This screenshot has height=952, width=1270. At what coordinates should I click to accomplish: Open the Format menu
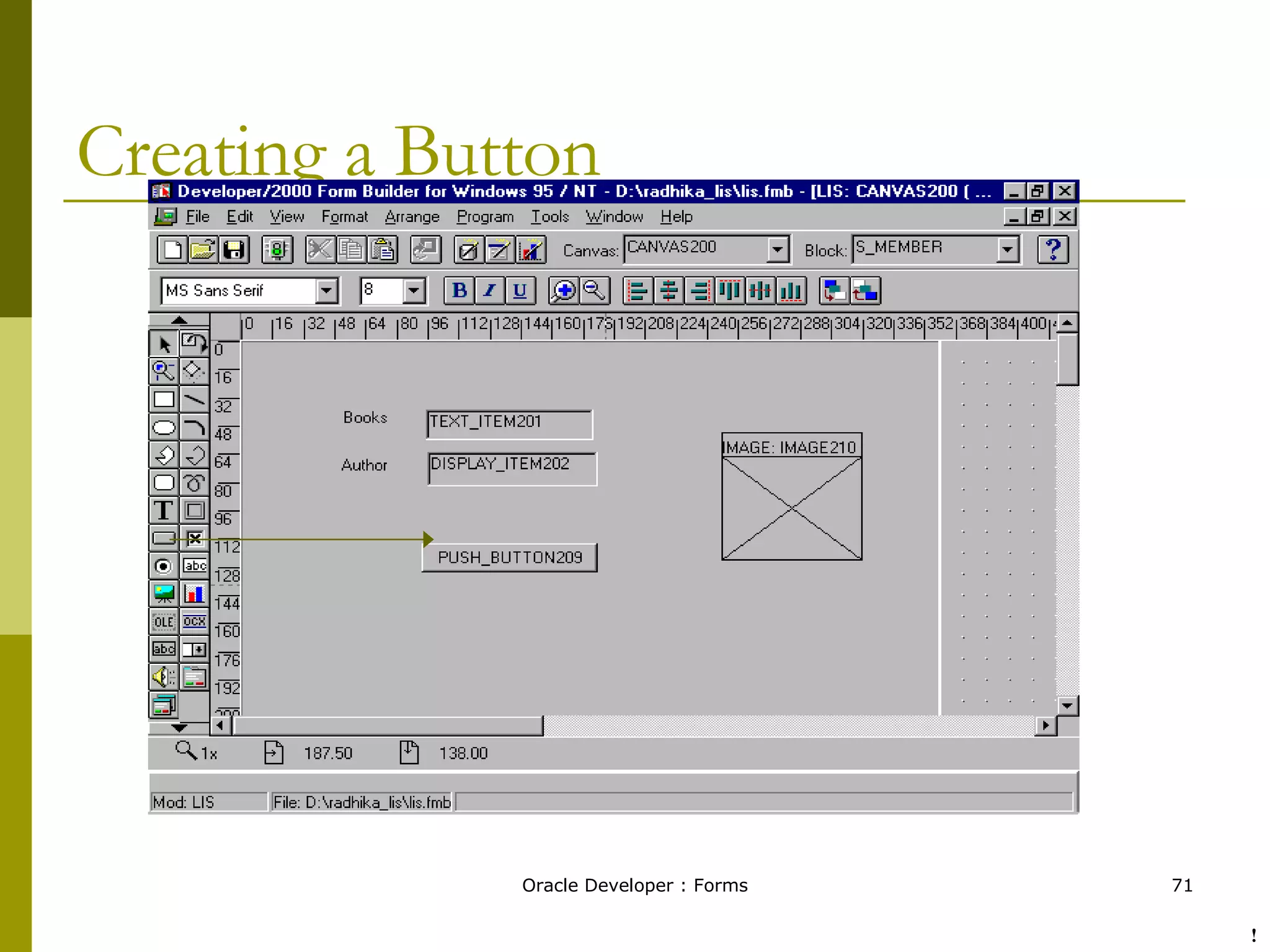345,217
